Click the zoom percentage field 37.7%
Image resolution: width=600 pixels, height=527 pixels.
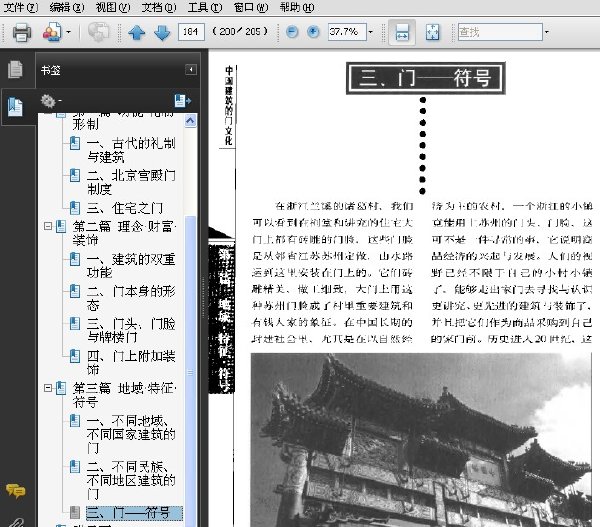click(347, 32)
